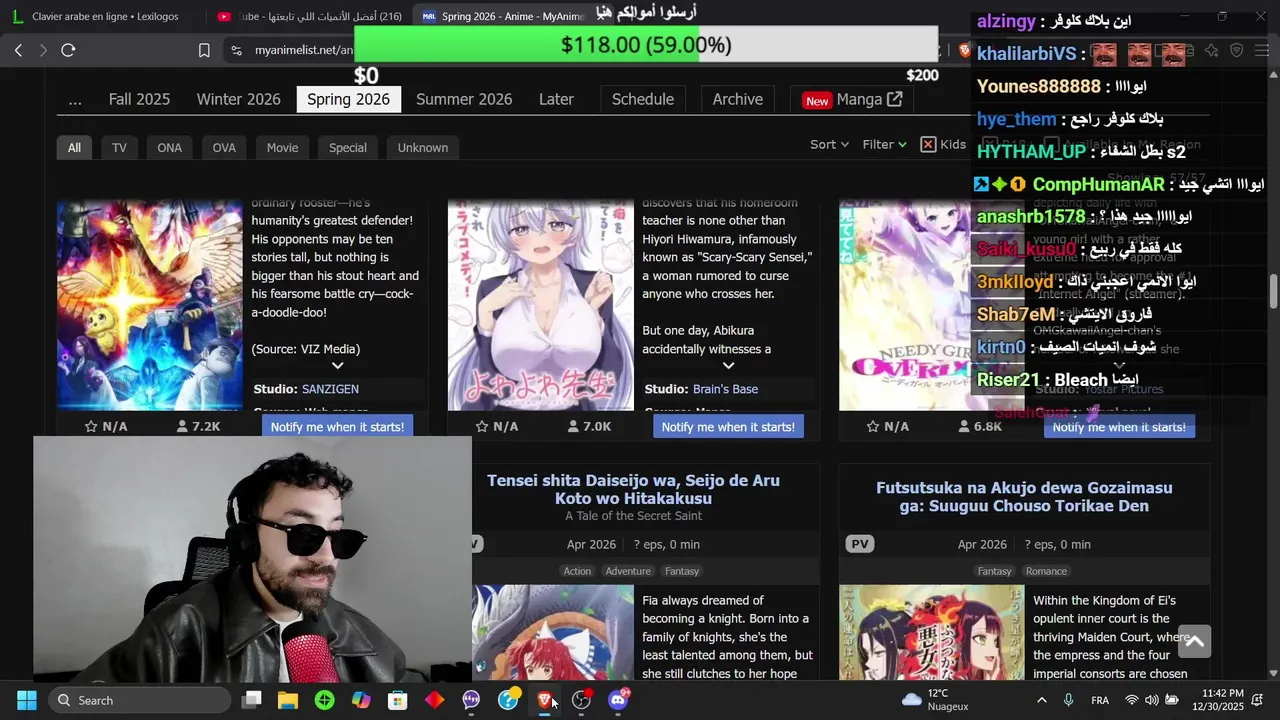The image size is (1280, 720).
Task: Open the Sort dropdown
Action: (x=829, y=144)
